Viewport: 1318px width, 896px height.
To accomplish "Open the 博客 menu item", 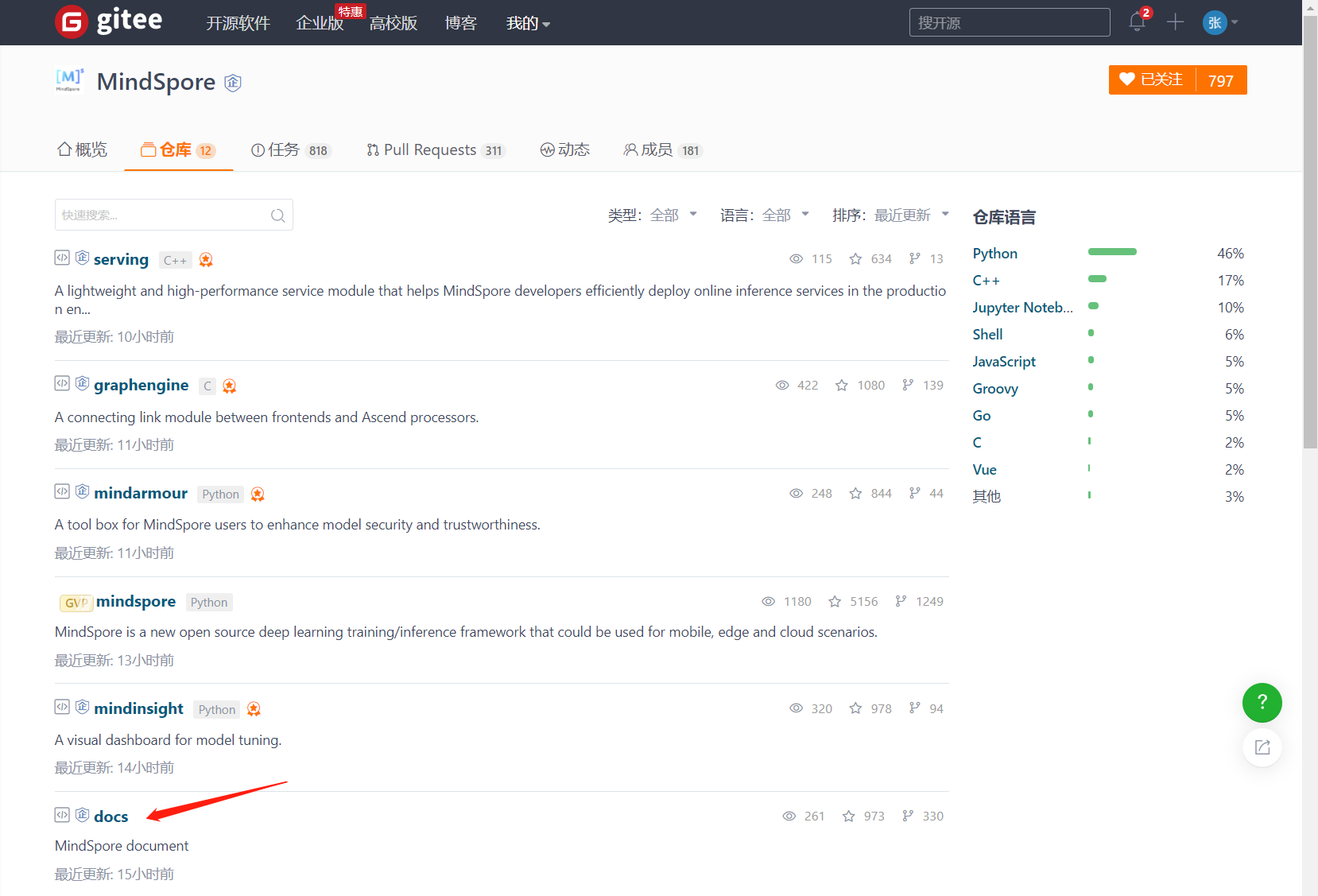I will point(461,23).
